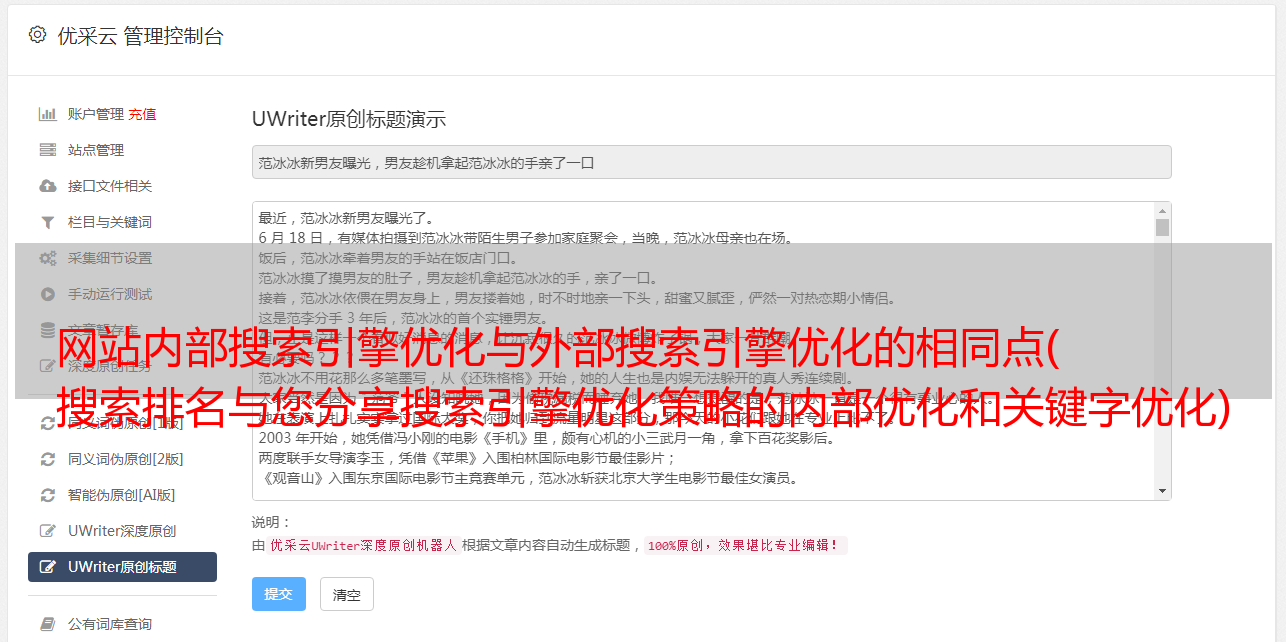The image size is (1286, 642).
Task: Click the red 充值 link
Action: point(142,114)
